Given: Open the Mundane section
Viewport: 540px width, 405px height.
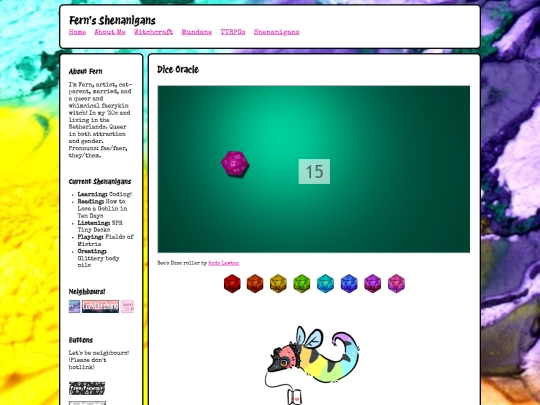Looking at the screenshot, I should click(197, 32).
